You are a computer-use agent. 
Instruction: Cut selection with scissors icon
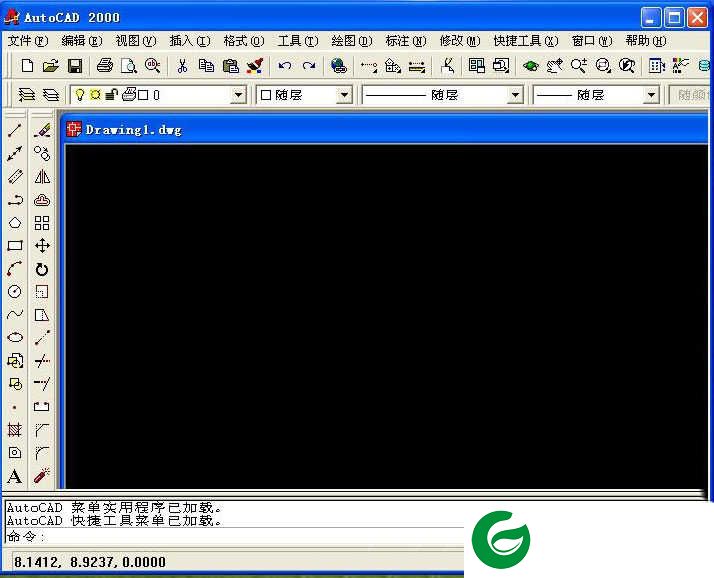182,66
